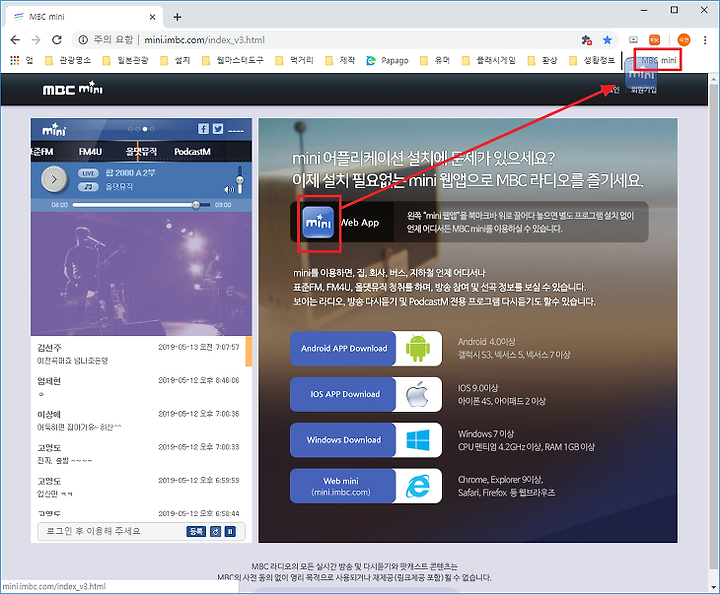Screen dimensions: 720x594
Task: Open a new tab with the plus button
Action: (177, 17)
